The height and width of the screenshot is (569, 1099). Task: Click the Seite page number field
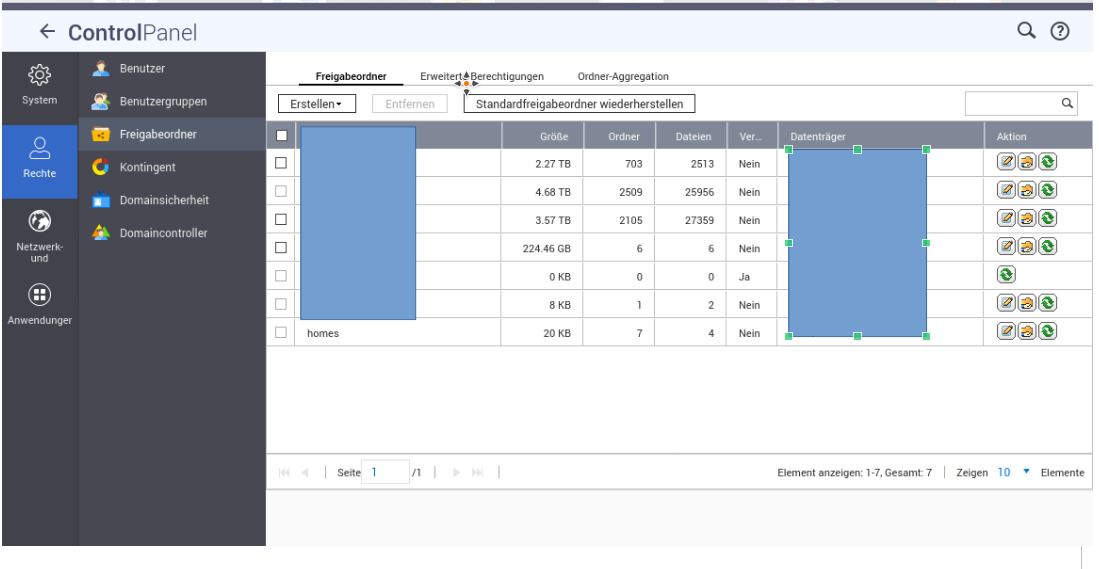click(385, 472)
